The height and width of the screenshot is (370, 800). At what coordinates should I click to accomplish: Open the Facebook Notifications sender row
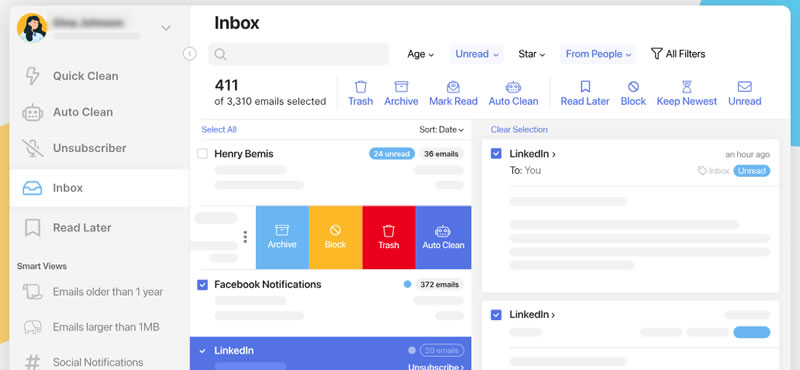(331, 303)
